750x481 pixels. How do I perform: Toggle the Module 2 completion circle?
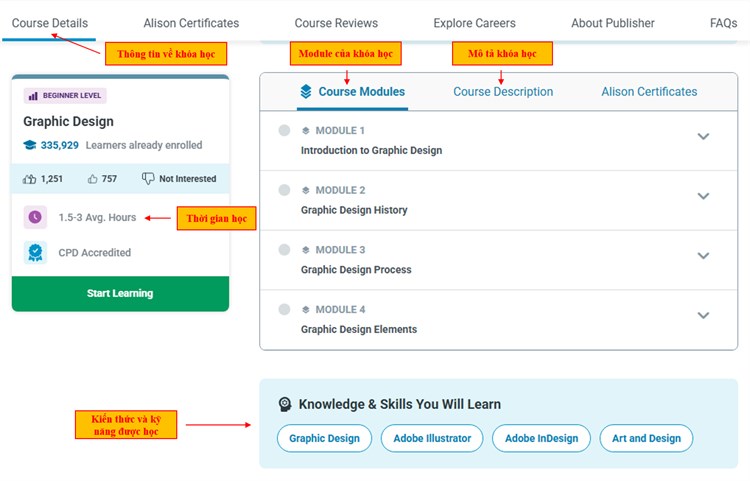pyautogui.click(x=285, y=190)
